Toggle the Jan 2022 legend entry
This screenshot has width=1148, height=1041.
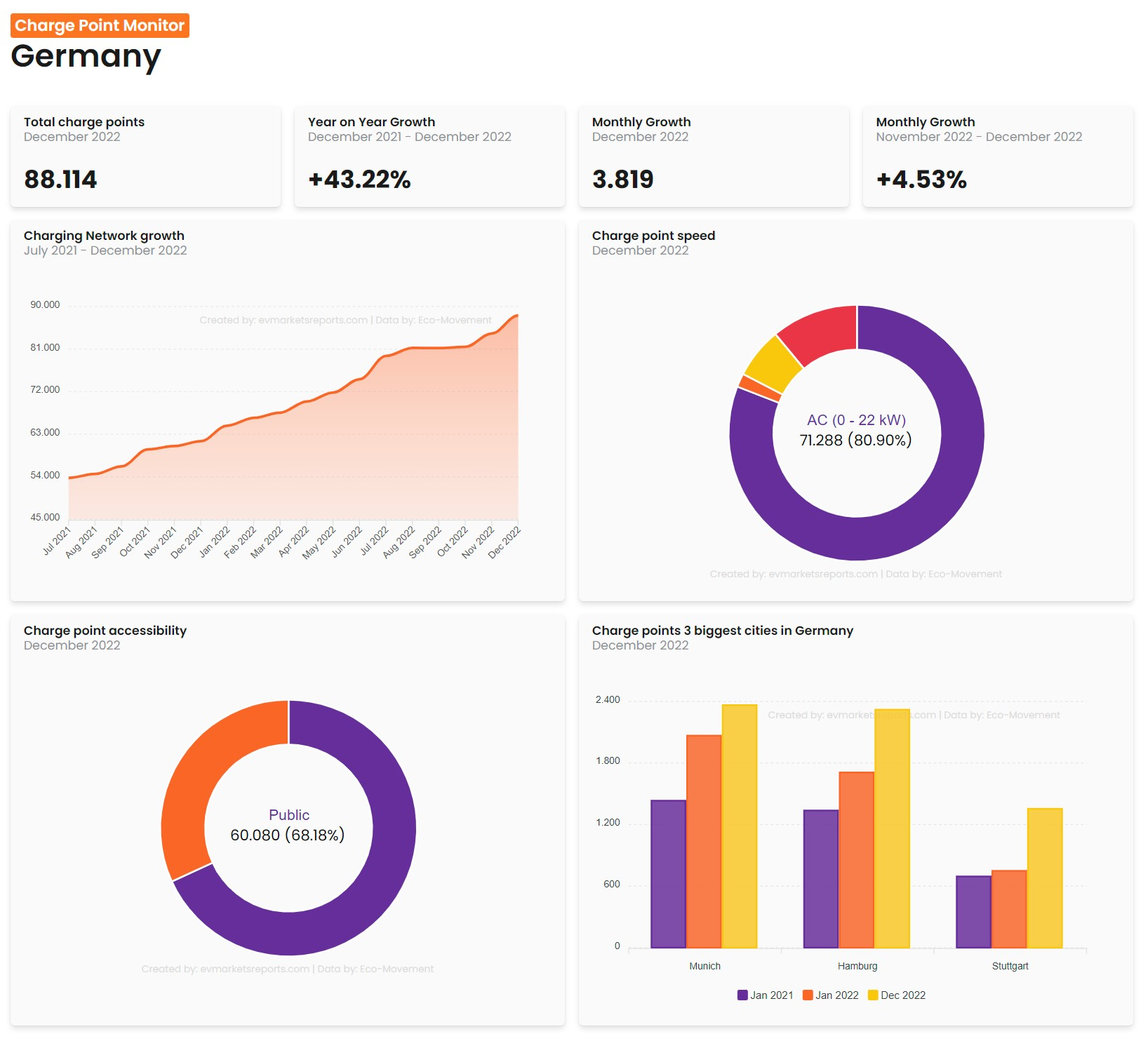pyautogui.click(x=830, y=995)
